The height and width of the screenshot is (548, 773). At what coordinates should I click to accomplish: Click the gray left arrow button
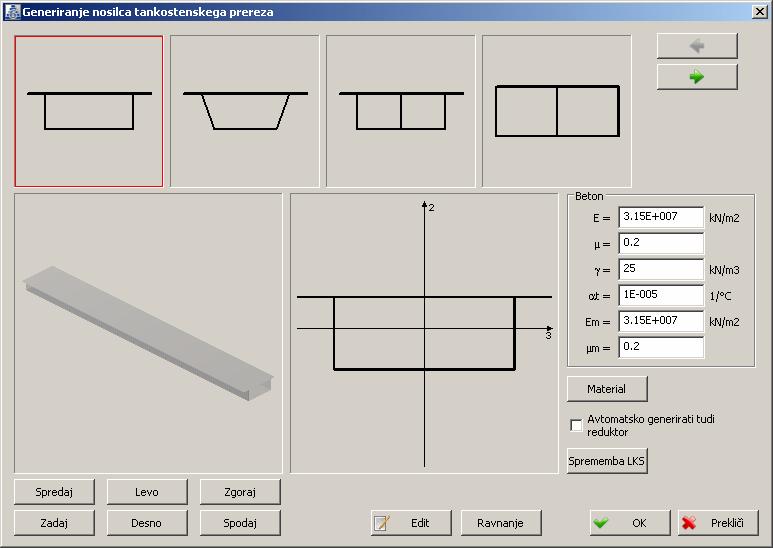point(697,46)
